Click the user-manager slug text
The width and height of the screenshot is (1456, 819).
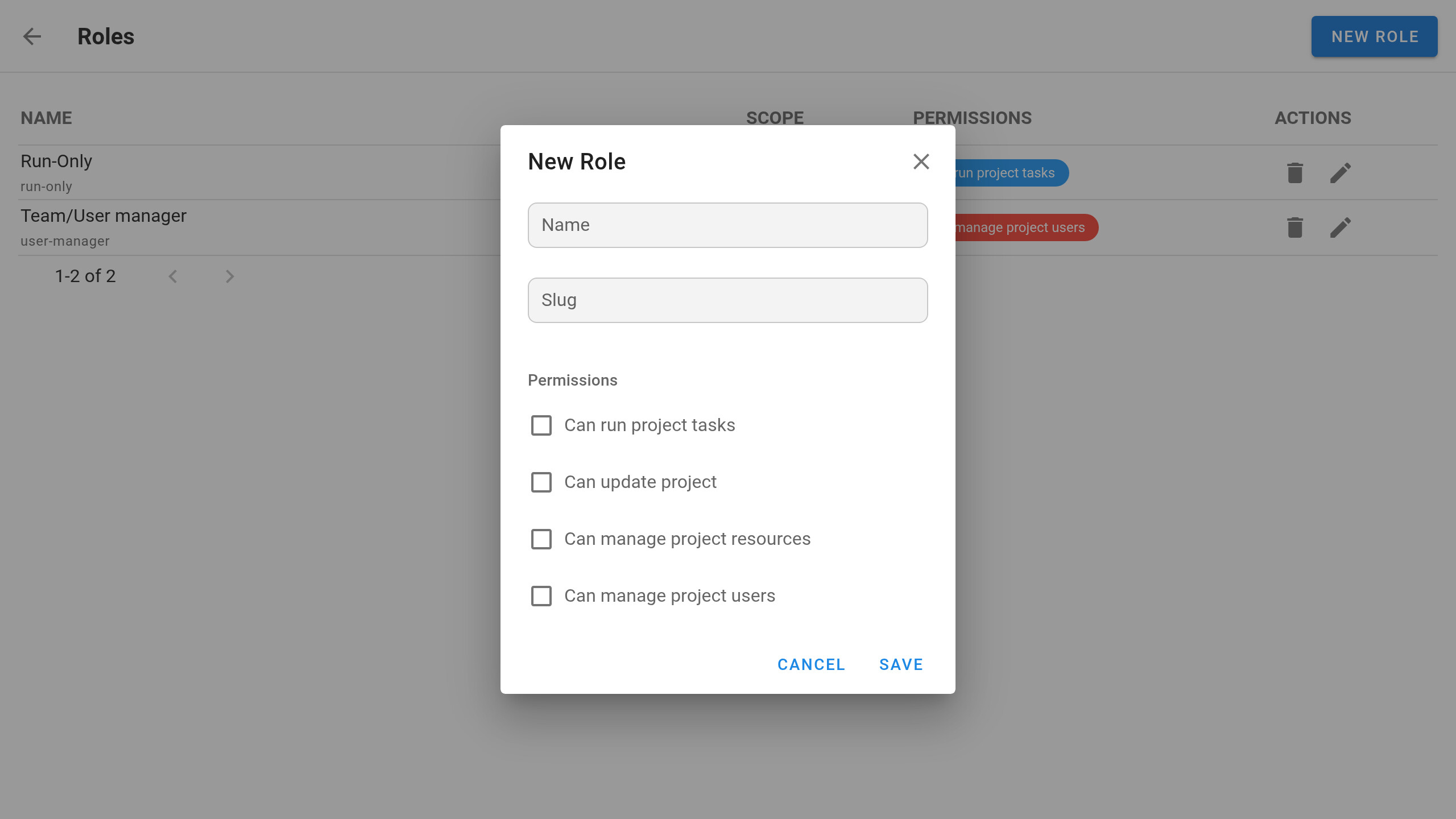click(65, 241)
